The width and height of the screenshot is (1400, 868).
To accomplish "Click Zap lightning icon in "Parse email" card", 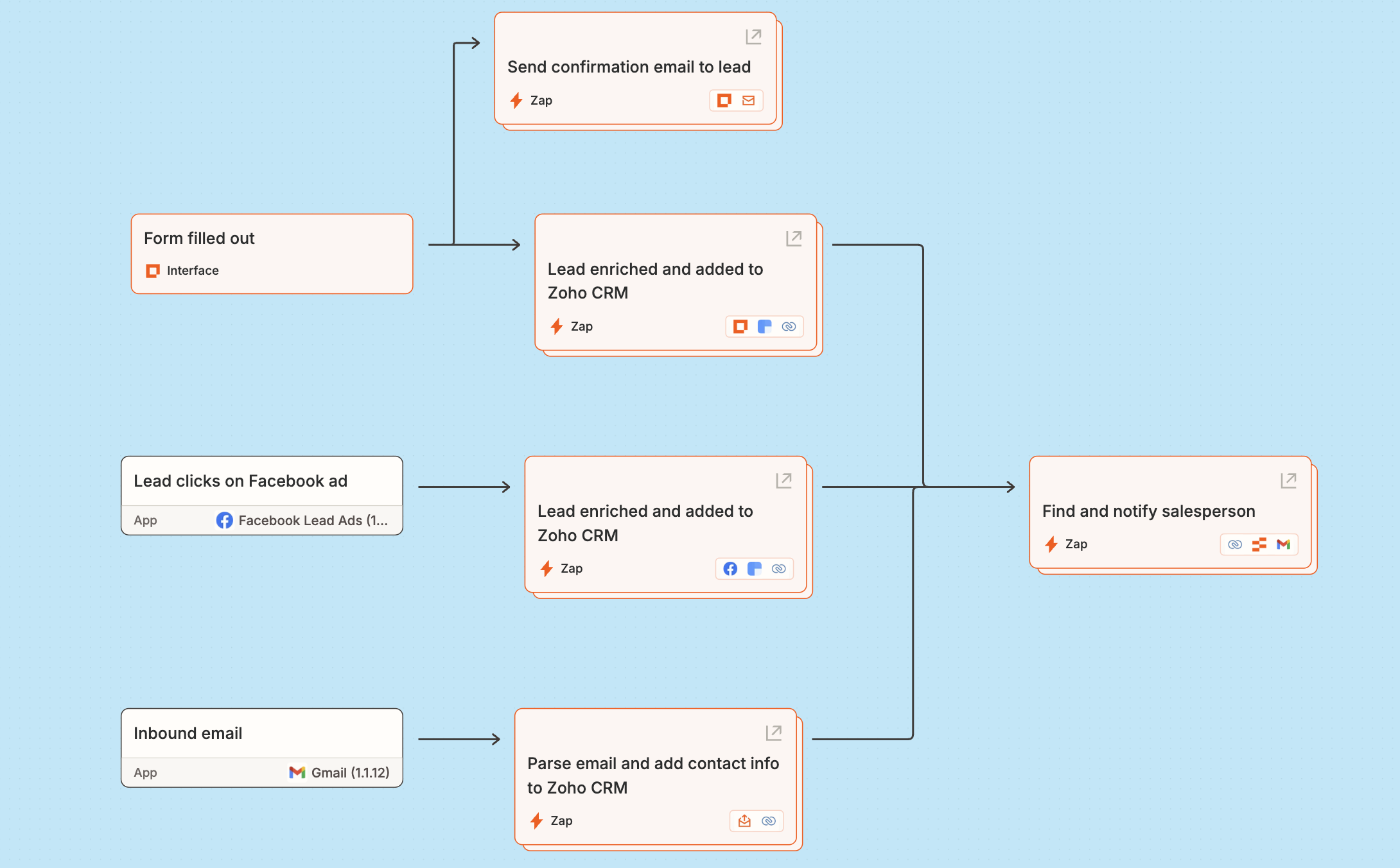I will coord(537,820).
